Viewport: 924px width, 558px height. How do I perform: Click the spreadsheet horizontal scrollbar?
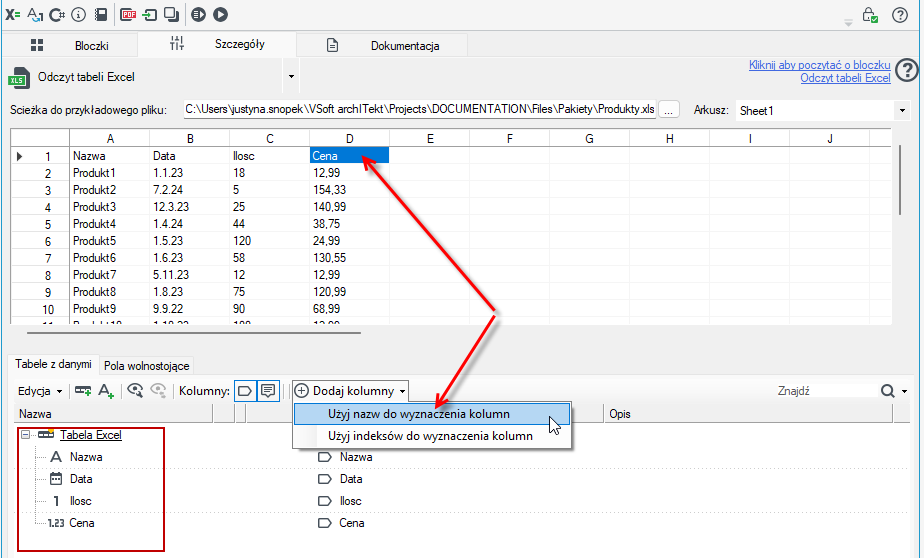point(193,333)
